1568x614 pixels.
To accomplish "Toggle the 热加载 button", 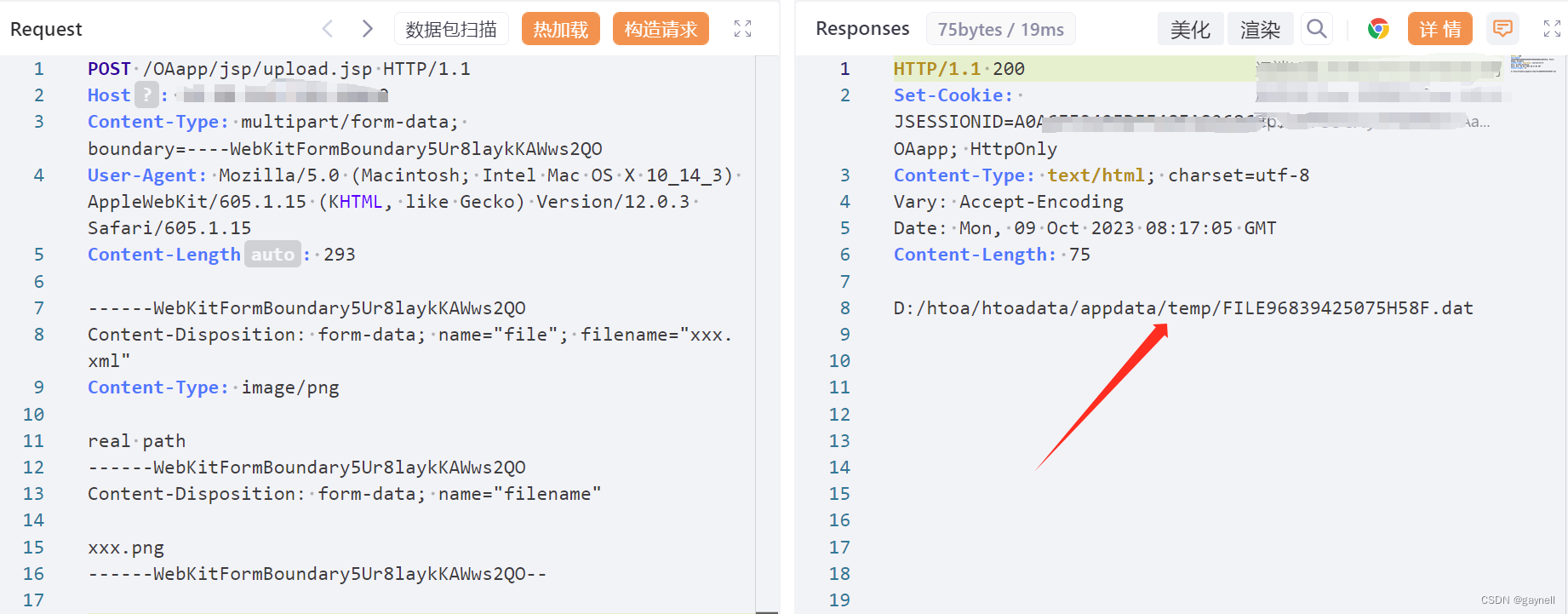I will click(560, 29).
